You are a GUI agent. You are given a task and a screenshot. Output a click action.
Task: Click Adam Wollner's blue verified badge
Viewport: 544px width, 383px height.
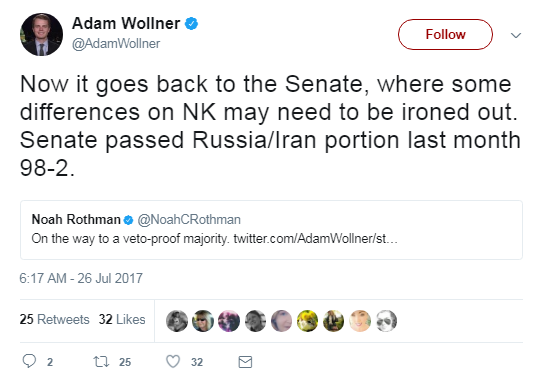(x=191, y=24)
